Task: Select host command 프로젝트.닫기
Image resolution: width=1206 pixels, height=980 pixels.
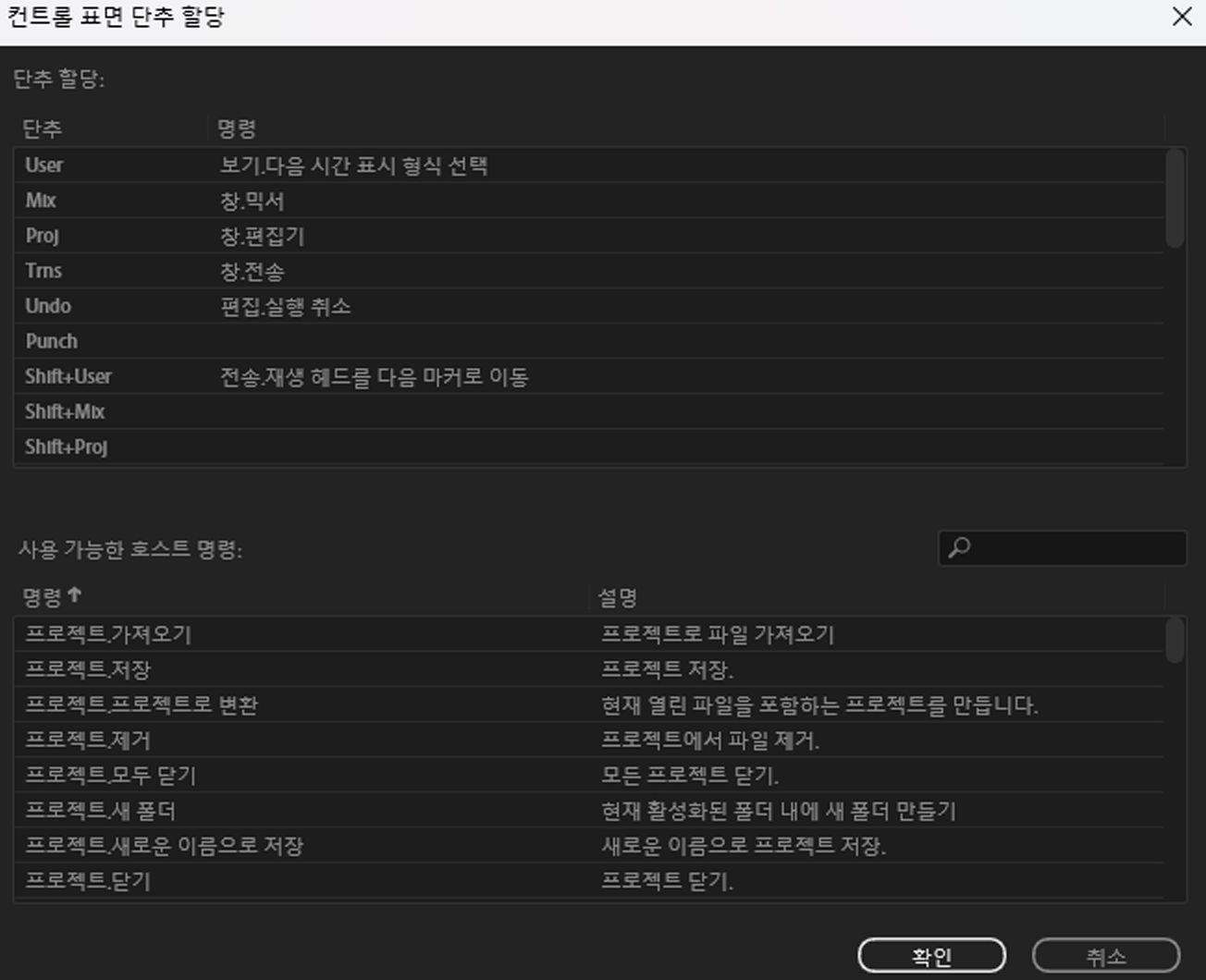Action: point(88,880)
